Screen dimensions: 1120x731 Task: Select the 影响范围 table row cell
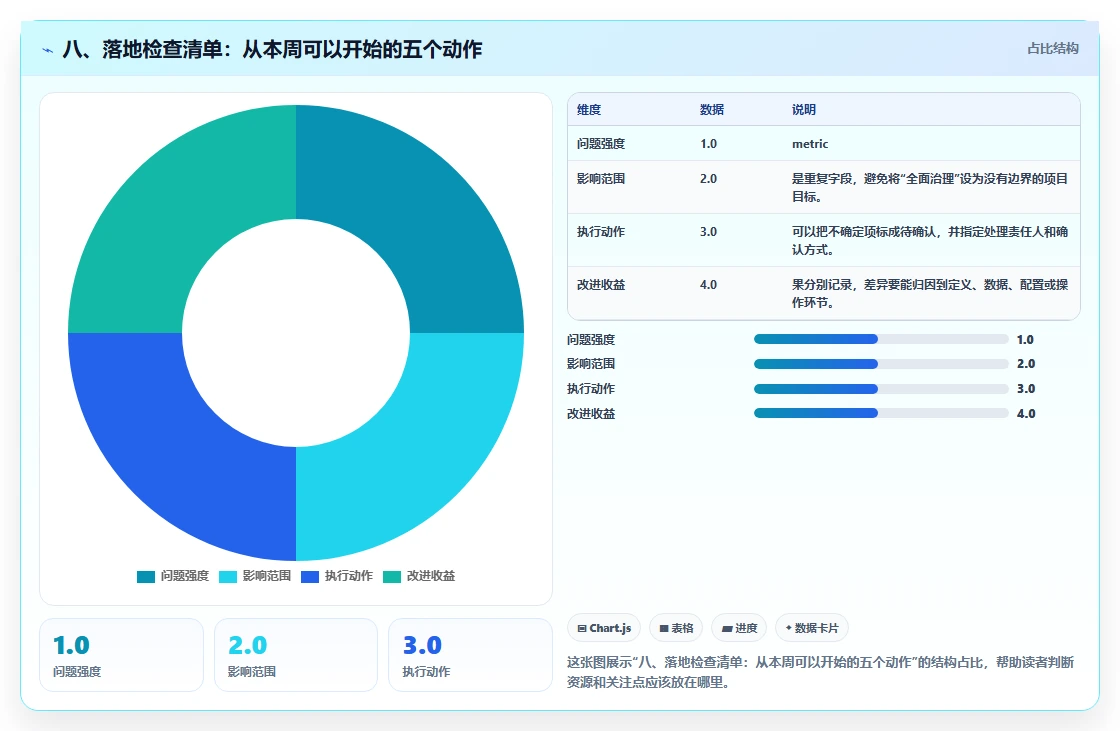(x=601, y=179)
